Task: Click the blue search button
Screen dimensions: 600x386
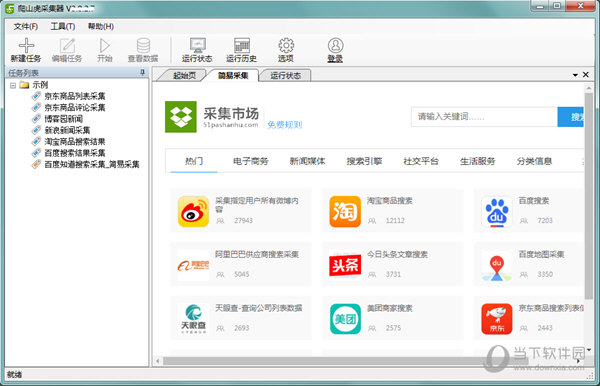Action: point(571,117)
